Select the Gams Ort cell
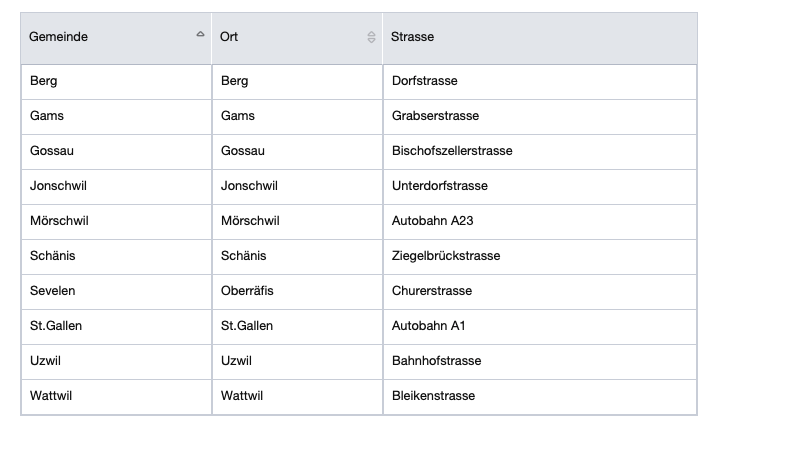The image size is (811, 449). (238, 116)
